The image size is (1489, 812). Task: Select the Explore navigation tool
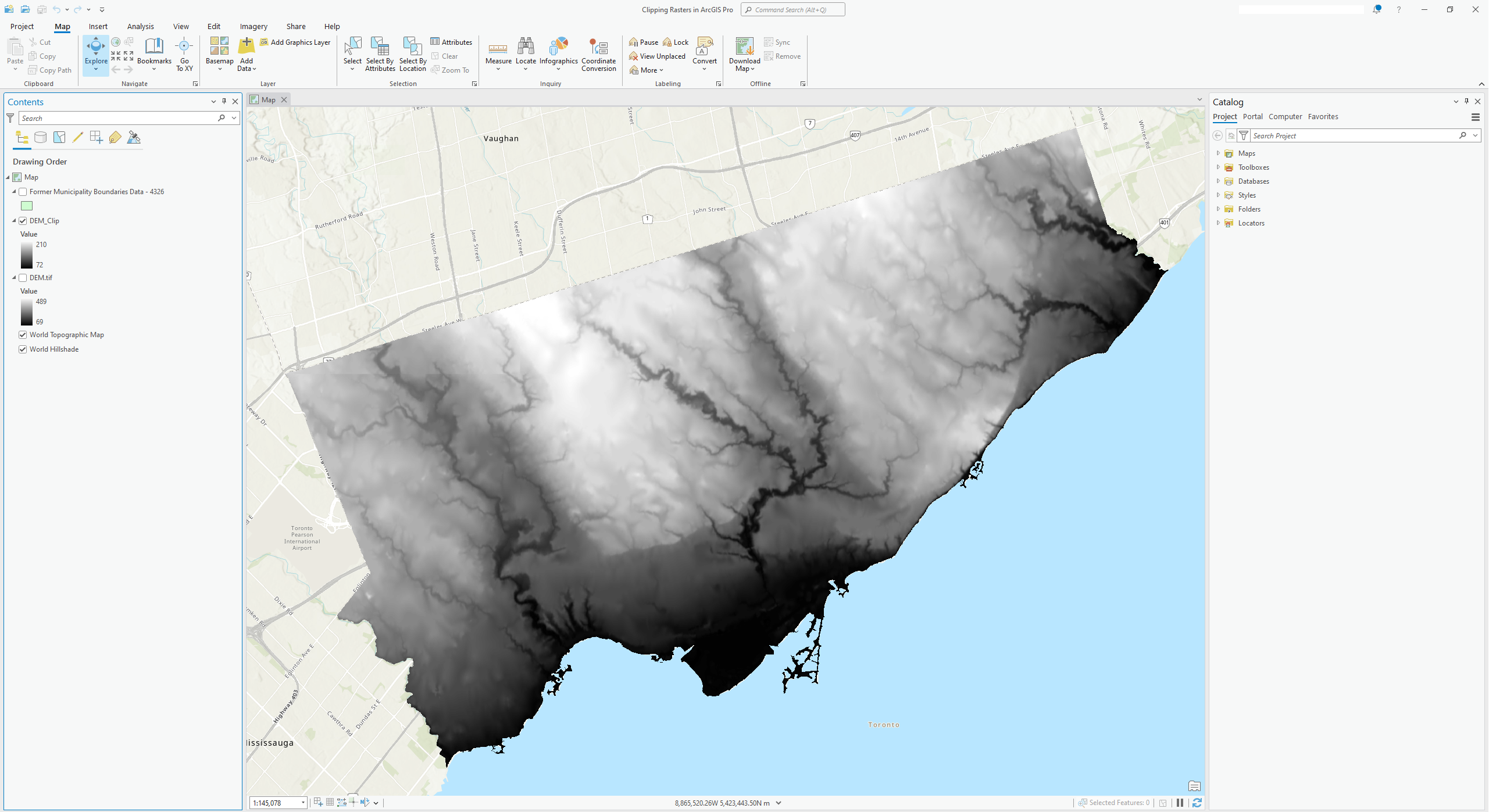[x=95, y=55]
